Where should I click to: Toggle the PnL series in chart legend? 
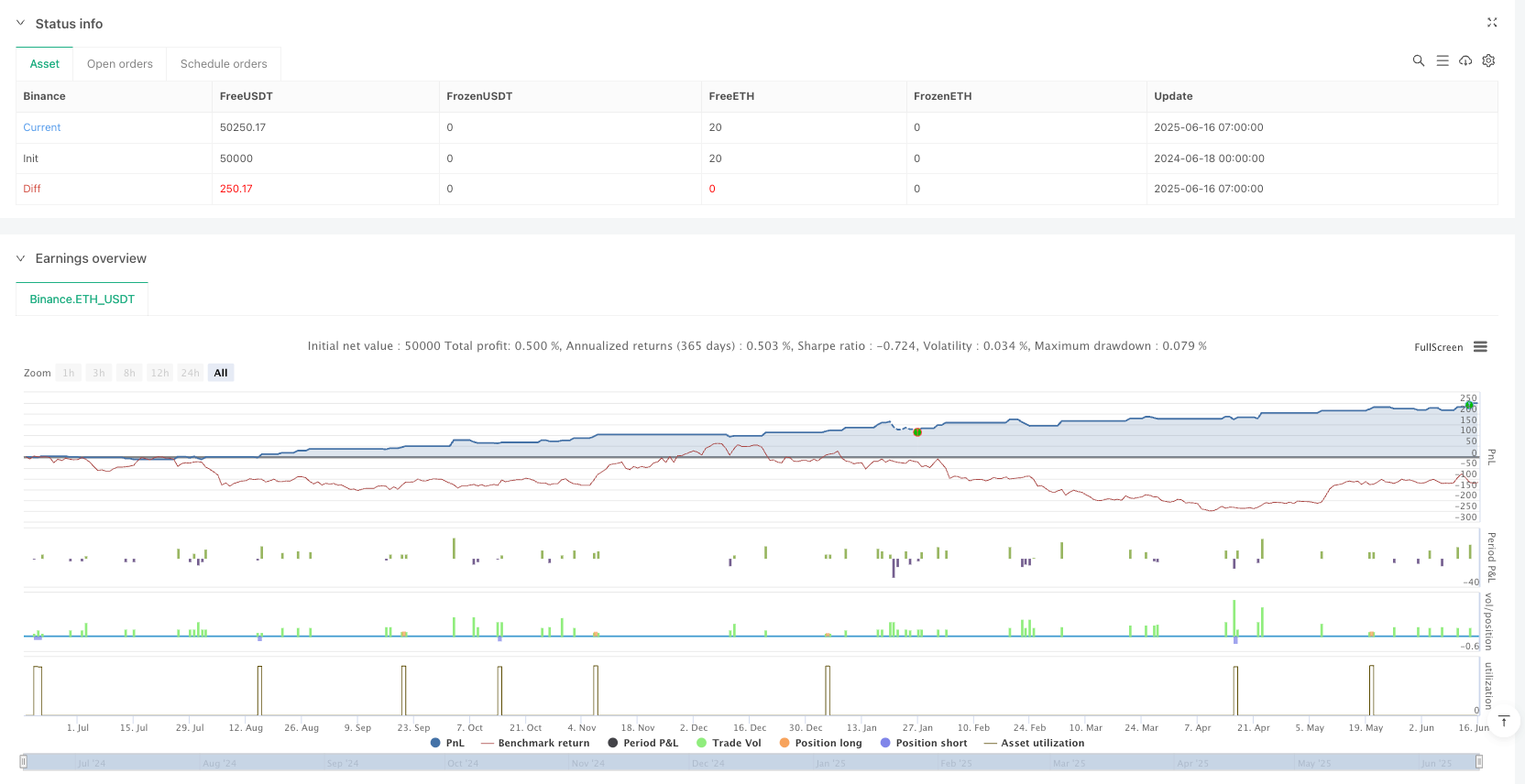tap(447, 743)
